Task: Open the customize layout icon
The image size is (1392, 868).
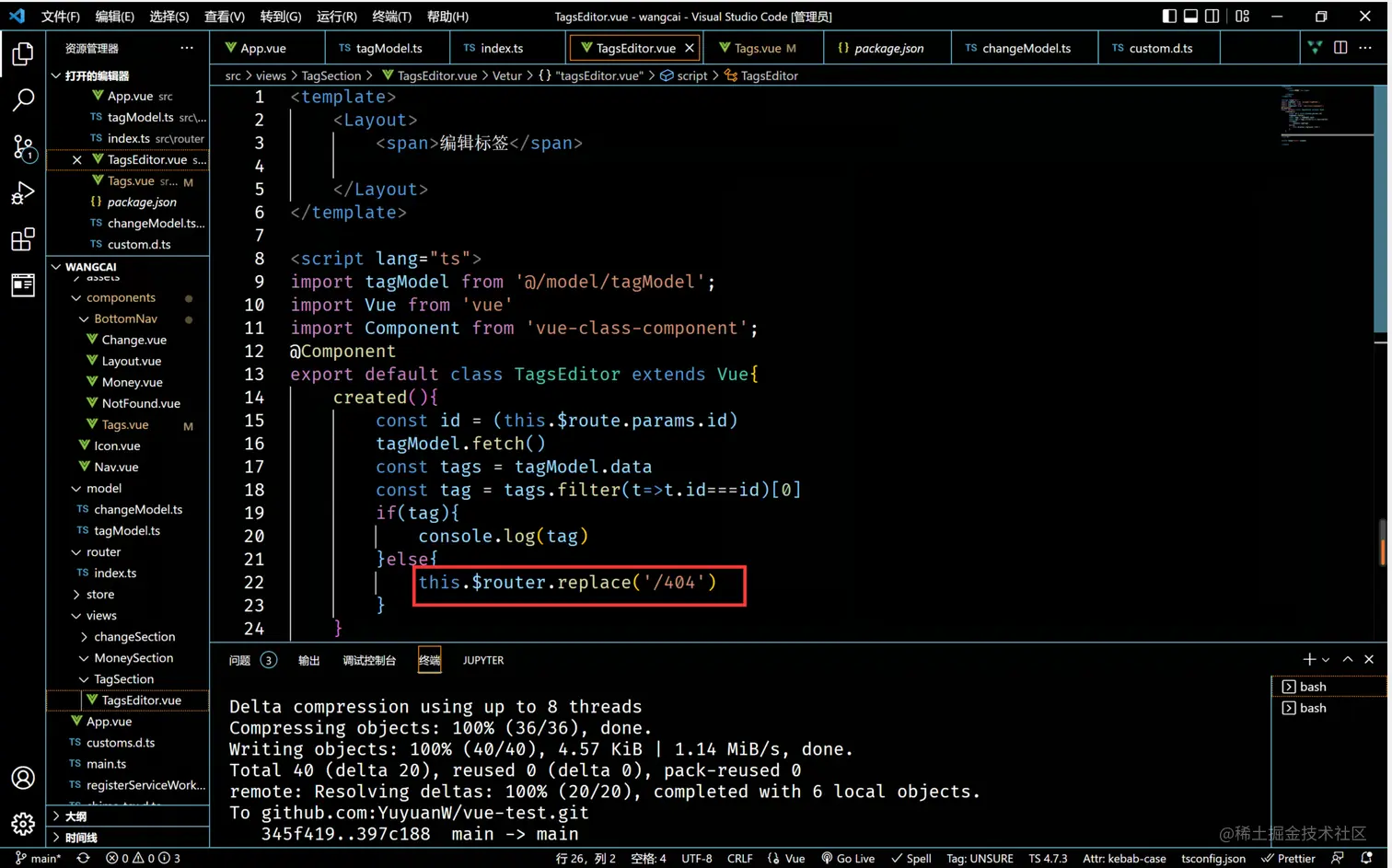Action: 1242,16
